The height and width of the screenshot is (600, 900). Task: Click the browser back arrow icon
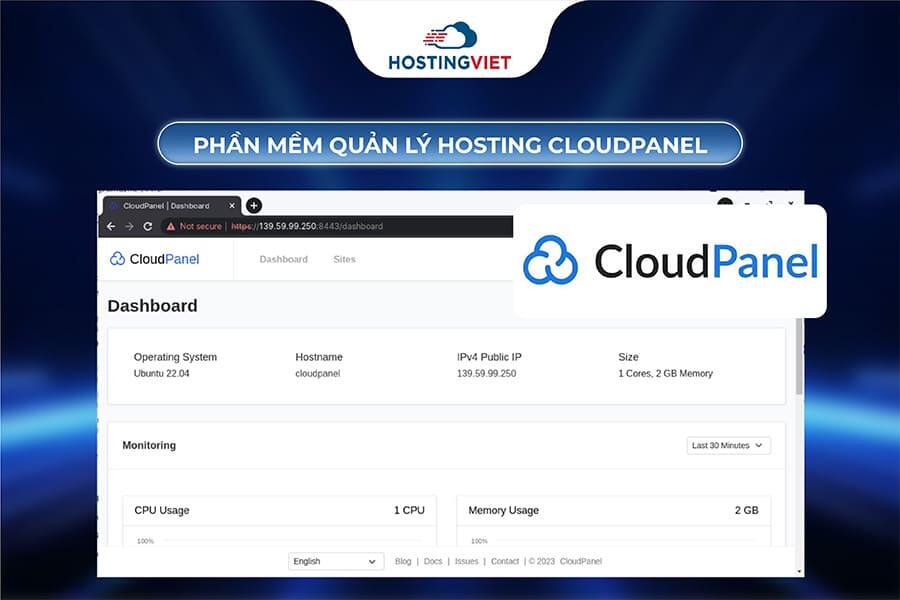[111, 226]
